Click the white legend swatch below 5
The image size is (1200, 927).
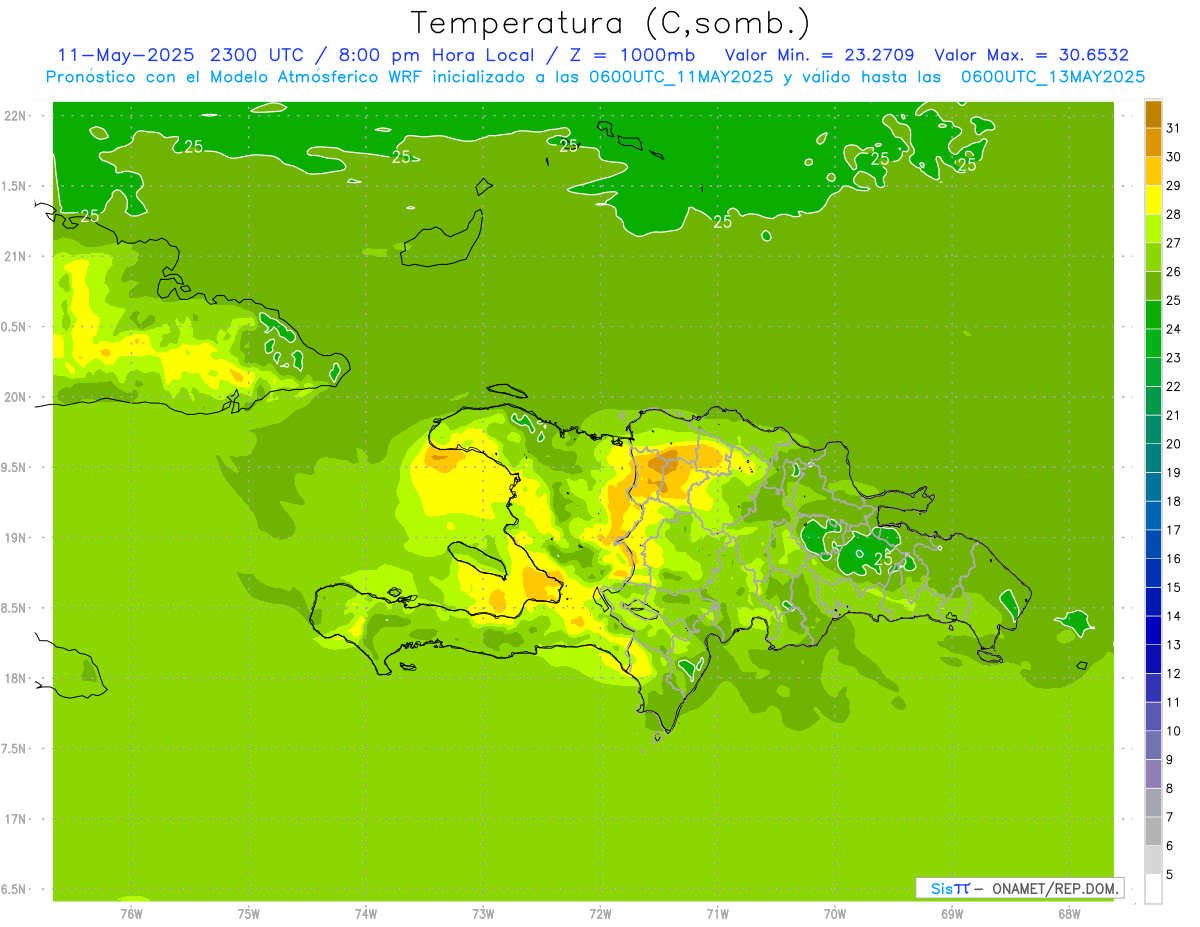[1153, 889]
